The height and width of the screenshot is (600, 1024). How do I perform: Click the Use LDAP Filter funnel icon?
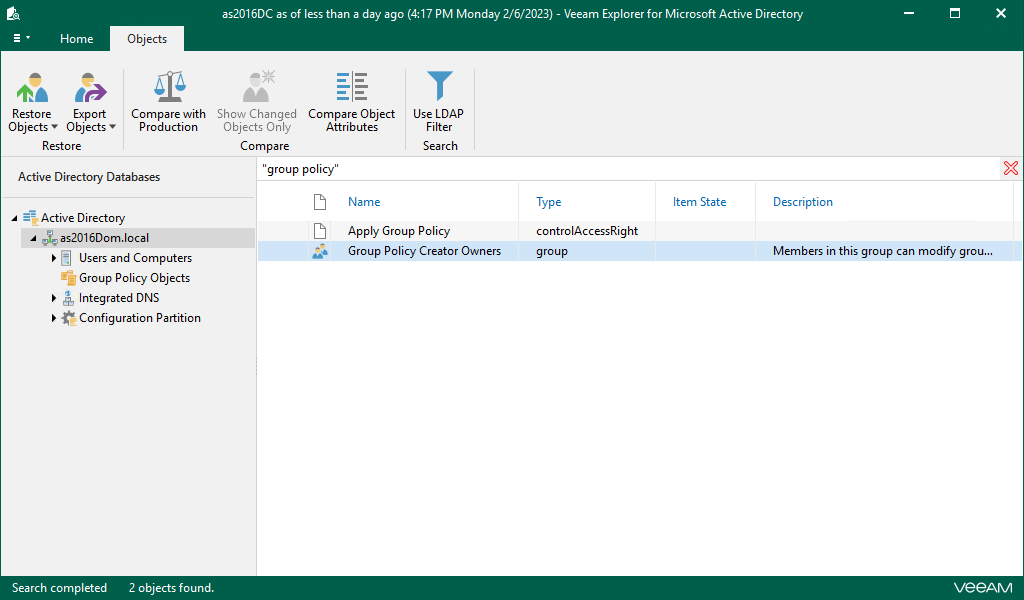438,88
